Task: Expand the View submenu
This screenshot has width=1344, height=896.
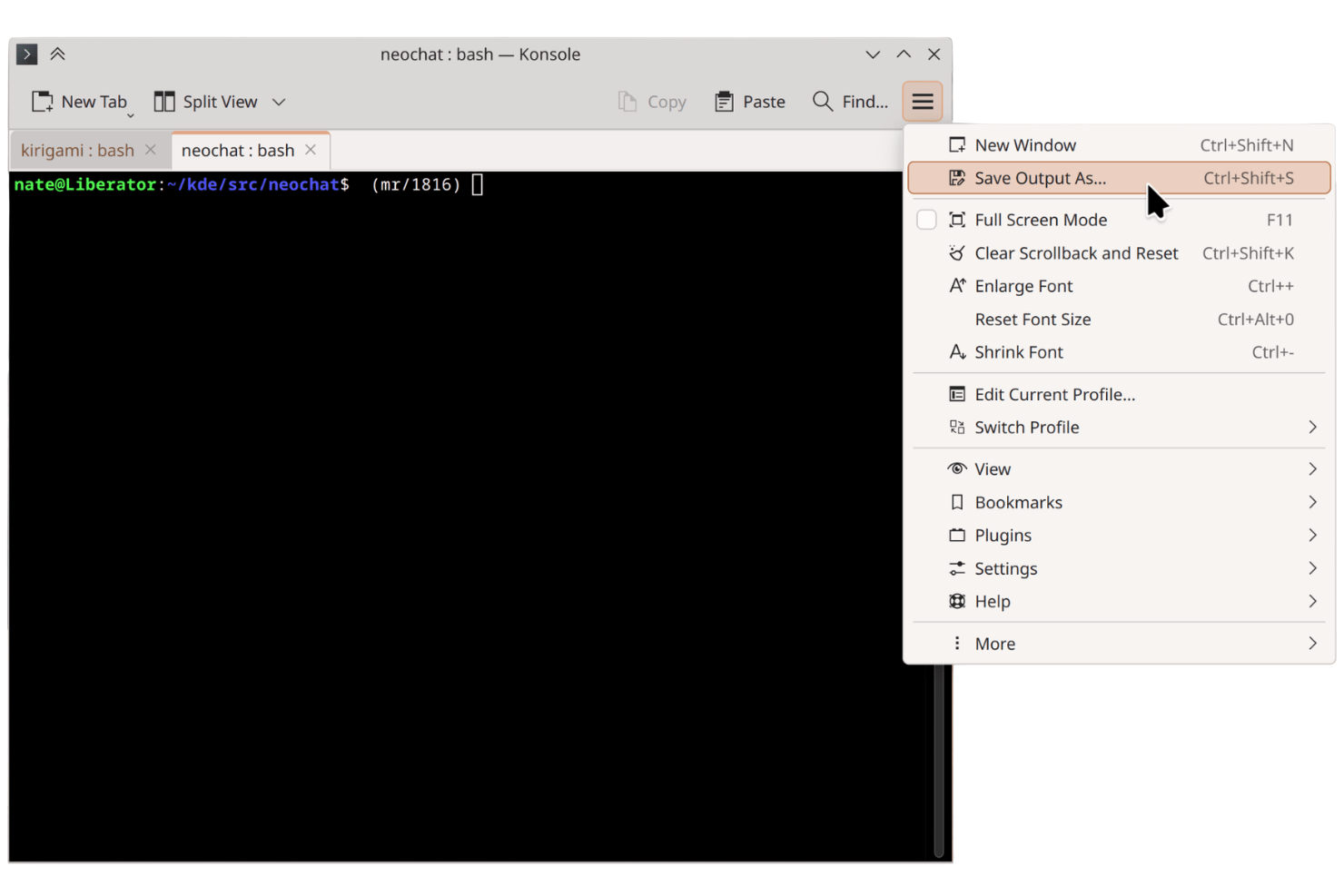Action: 1119,469
